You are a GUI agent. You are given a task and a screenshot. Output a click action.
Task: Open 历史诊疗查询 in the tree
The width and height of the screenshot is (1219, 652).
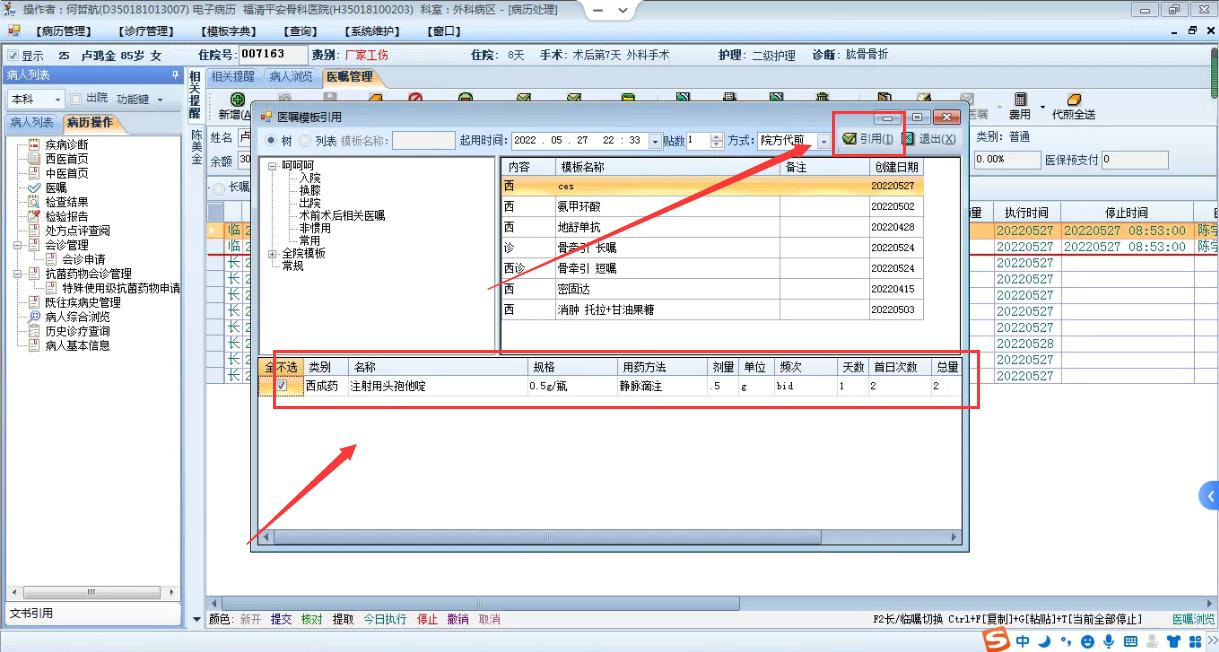pos(77,331)
